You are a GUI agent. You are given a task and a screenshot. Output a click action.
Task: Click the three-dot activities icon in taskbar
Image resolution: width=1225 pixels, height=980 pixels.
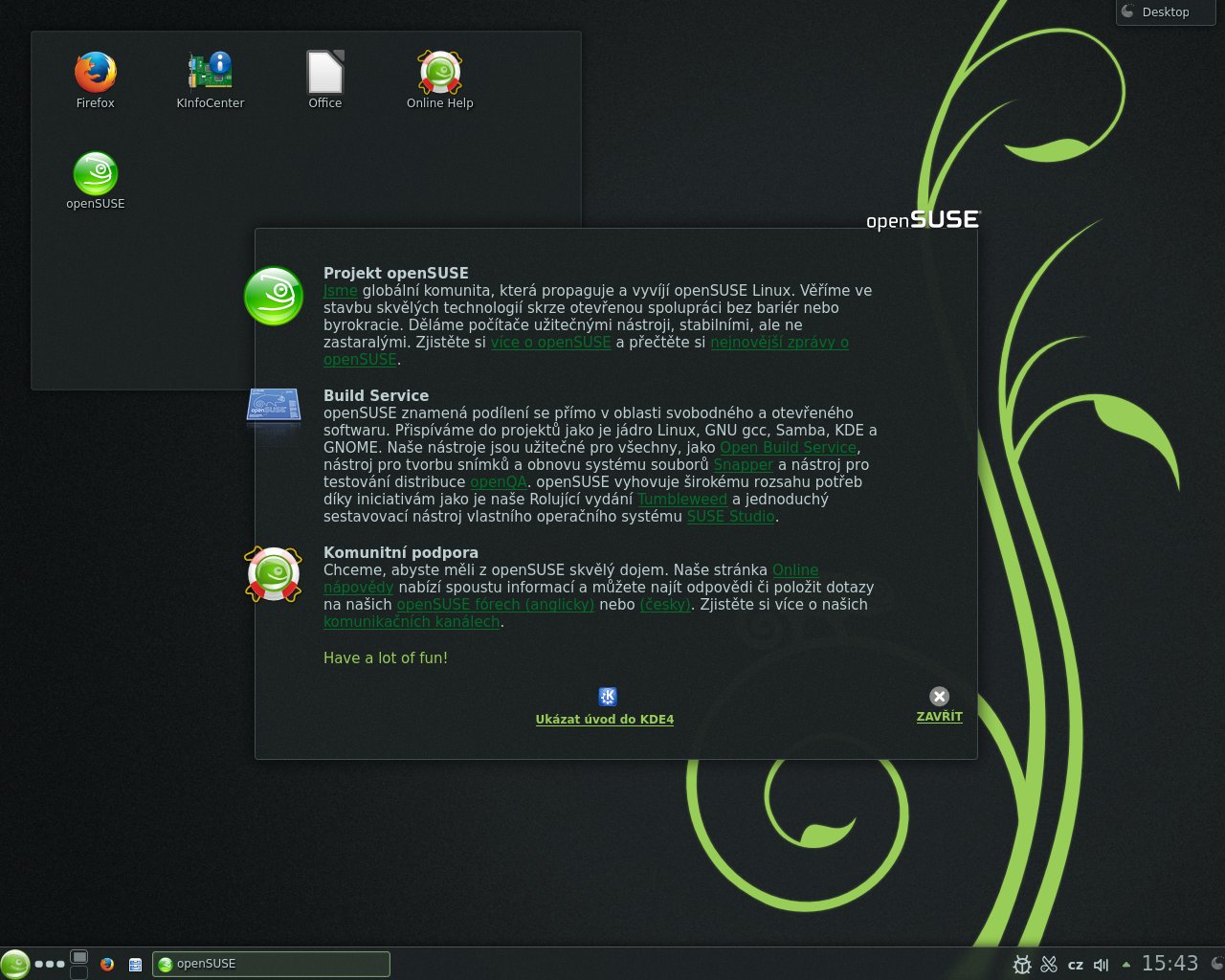(50, 964)
